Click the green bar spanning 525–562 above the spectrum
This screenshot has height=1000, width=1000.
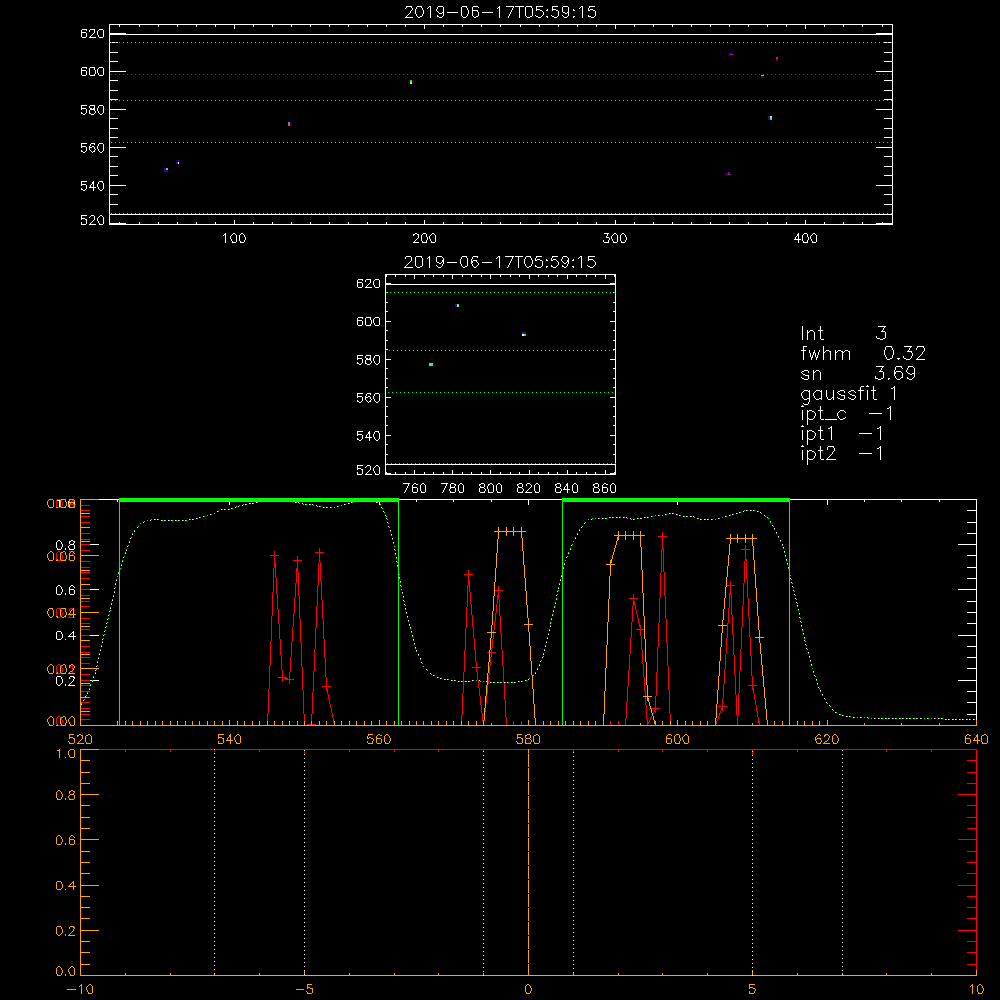click(259, 500)
